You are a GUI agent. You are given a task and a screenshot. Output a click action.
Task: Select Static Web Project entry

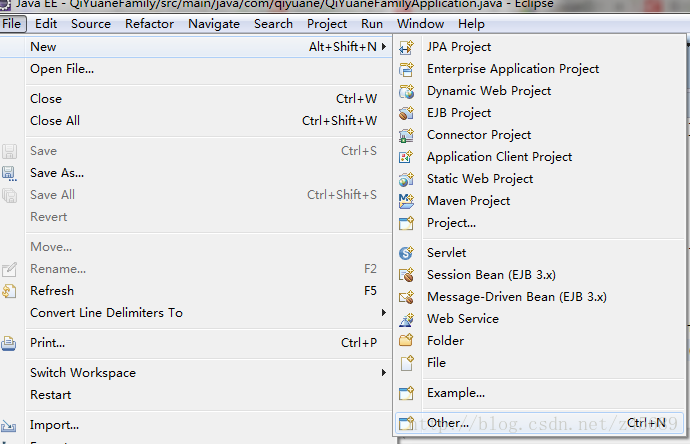540,179
